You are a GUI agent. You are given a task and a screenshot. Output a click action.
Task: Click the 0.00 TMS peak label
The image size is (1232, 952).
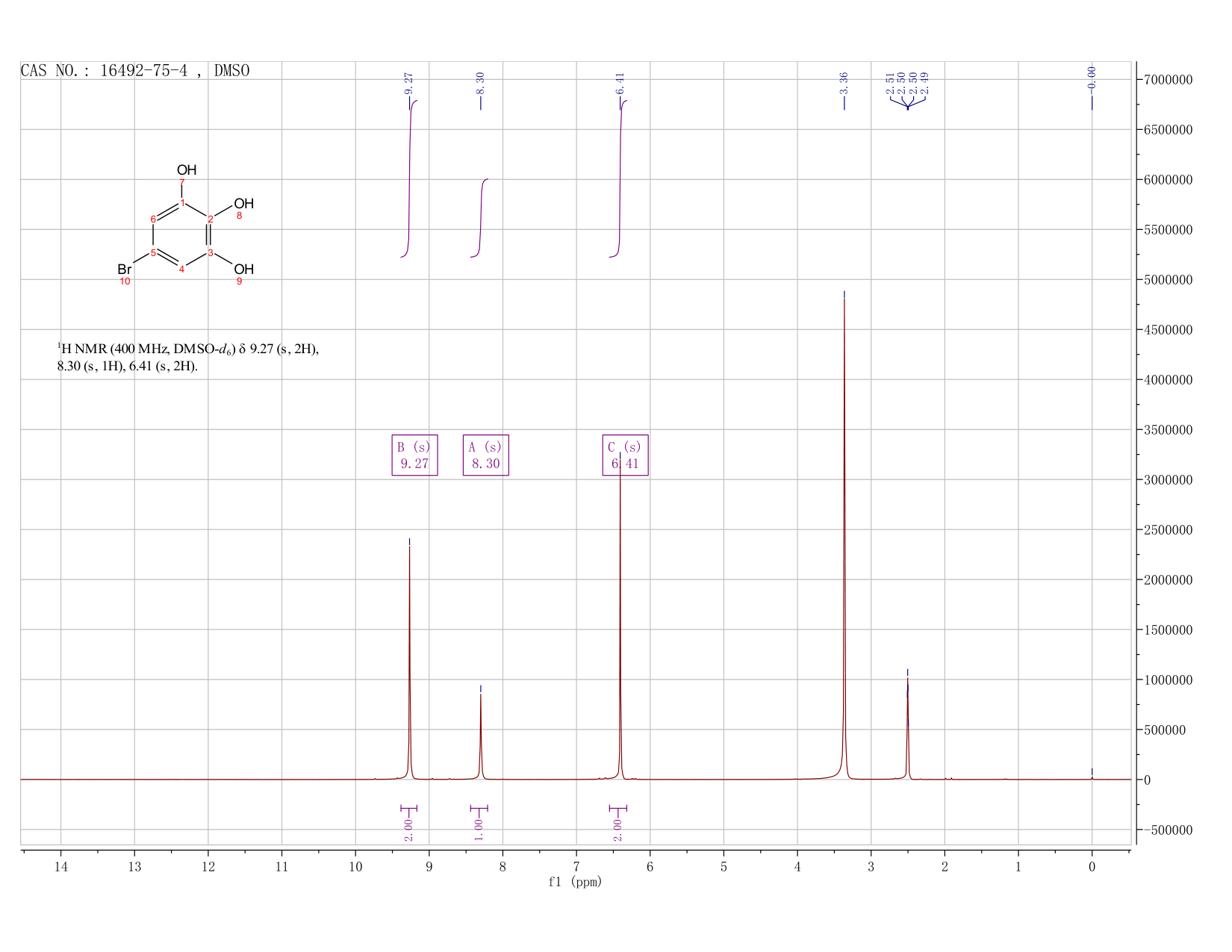pyautogui.click(x=1092, y=77)
